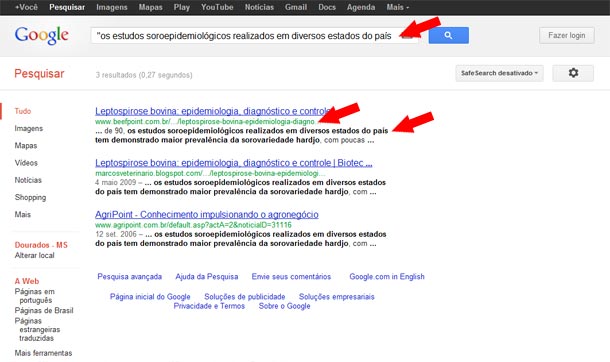Select the Tudo filter in sidebar
This screenshot has width=610, height=362.
pos(23,111)
